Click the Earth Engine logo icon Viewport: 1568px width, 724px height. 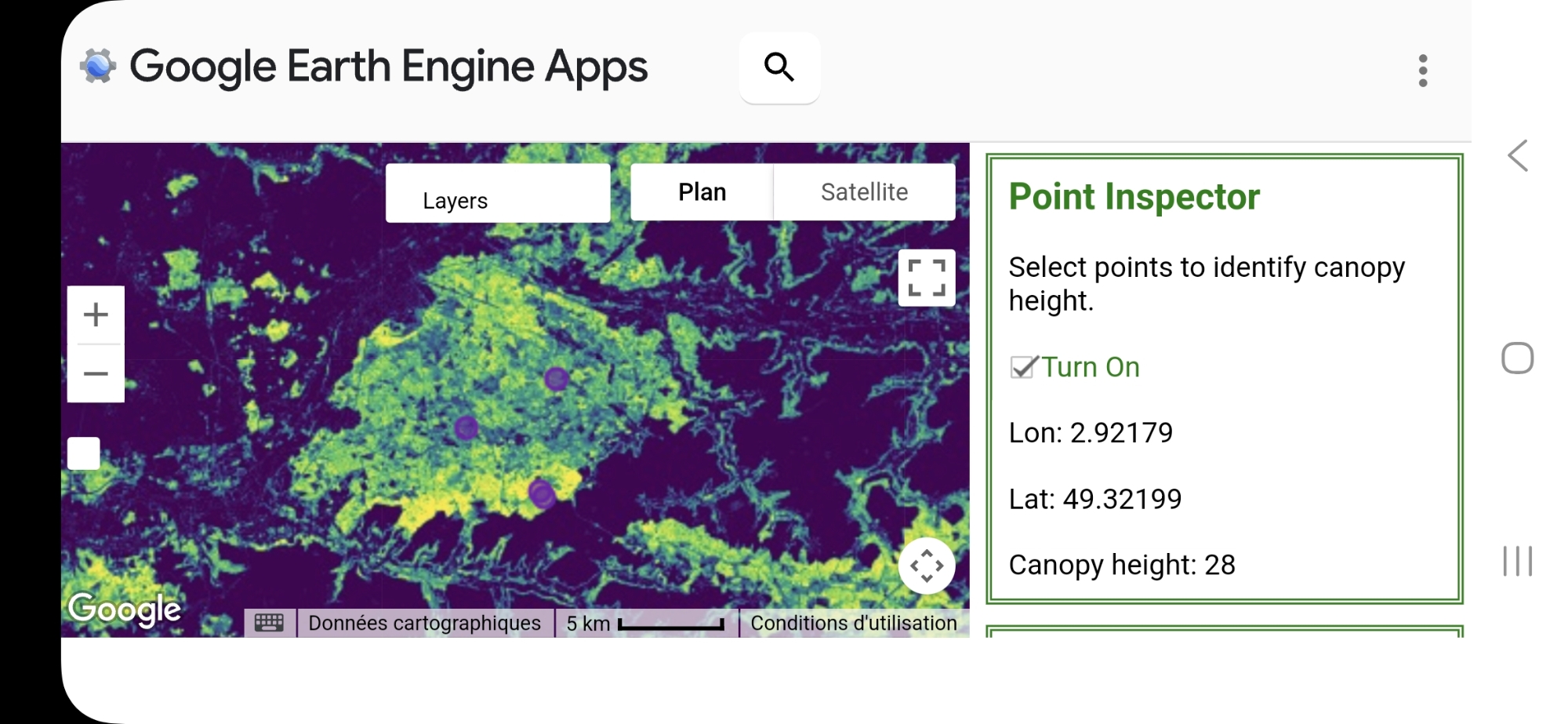click(98, 67)
